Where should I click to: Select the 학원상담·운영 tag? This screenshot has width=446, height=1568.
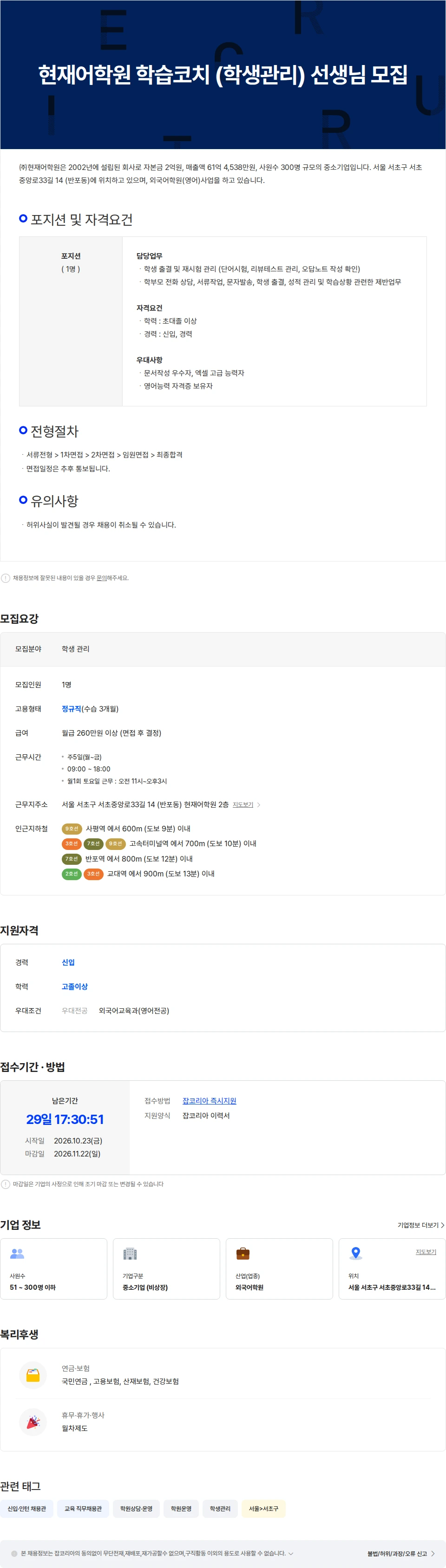pyautogui.click(x=136, y=1509)
